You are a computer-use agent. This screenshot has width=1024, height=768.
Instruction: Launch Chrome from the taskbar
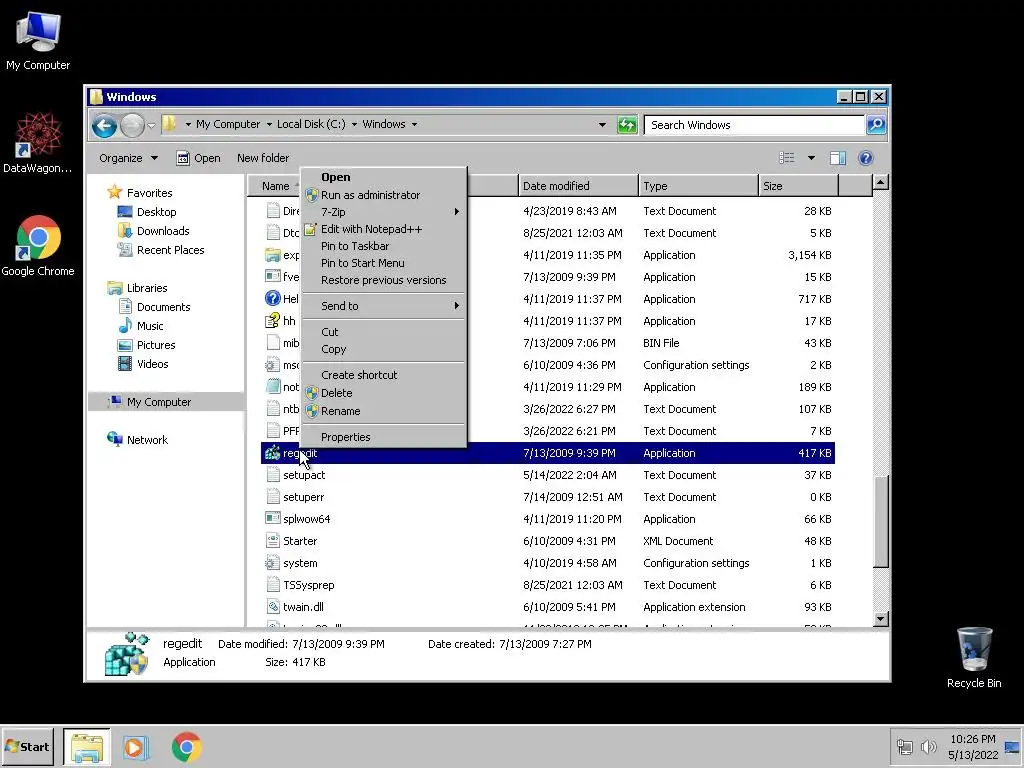pyautogui.click(x=186, y=747)
